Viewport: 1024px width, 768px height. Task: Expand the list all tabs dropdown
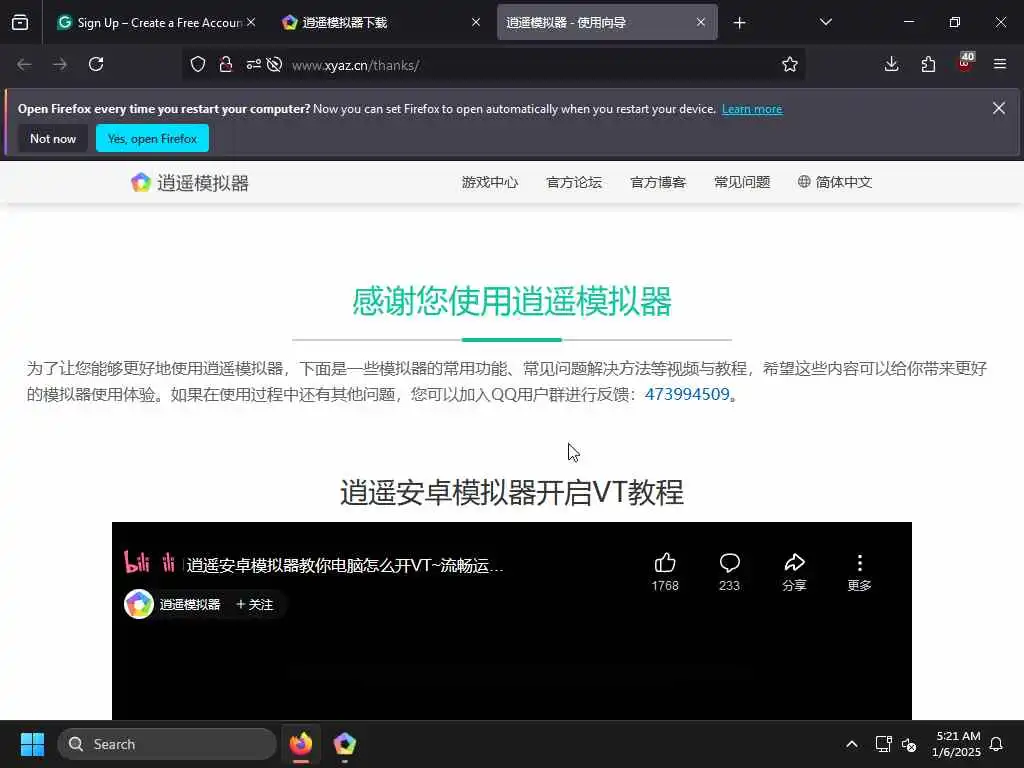(x=825, y=22)
